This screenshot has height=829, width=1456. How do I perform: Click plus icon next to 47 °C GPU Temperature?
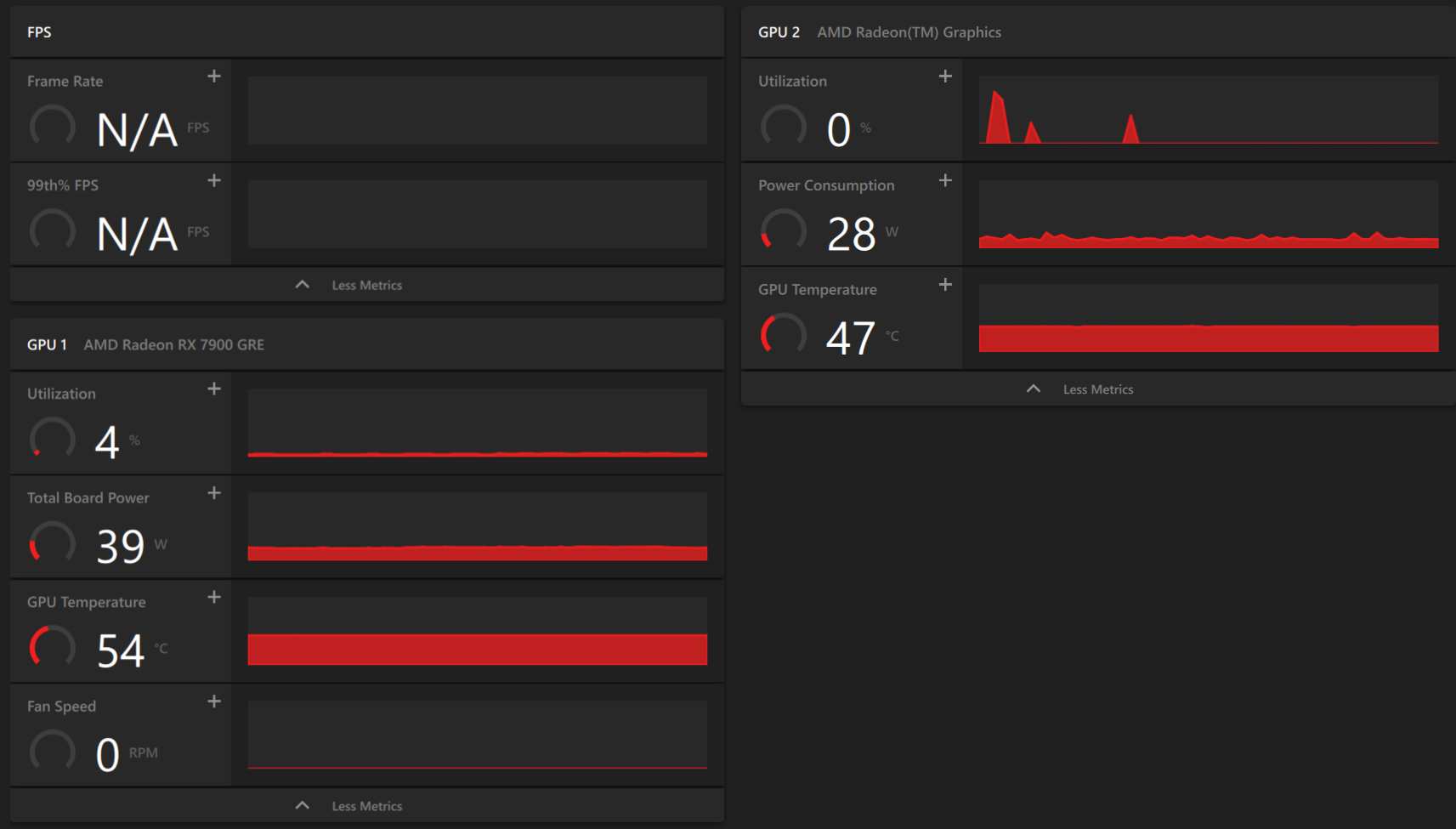tap(945, 285)
